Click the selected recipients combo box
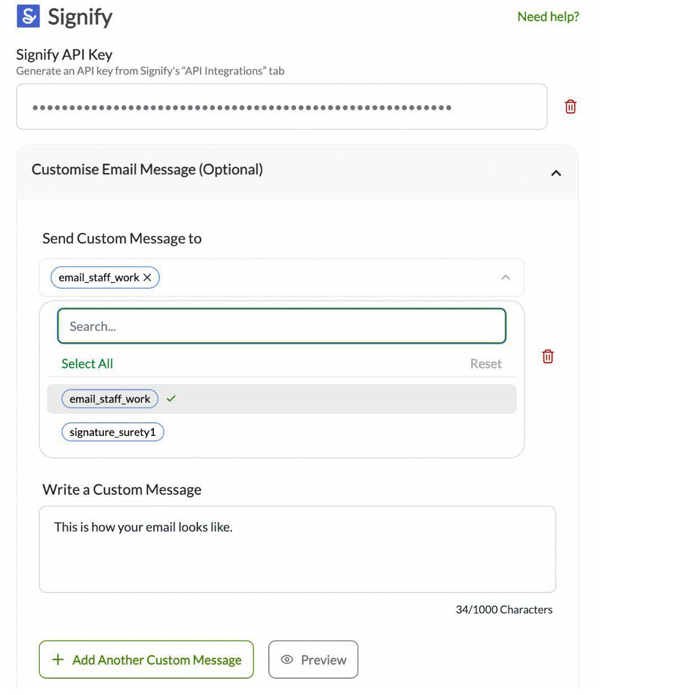 click(320, 278)
